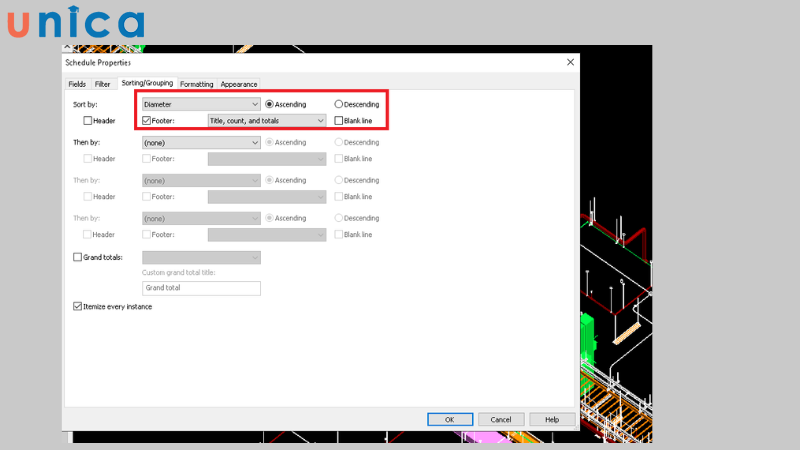The image size is (800, 450).
Task: Enable Header checkbox under Sort by
Action: (88, 121)
